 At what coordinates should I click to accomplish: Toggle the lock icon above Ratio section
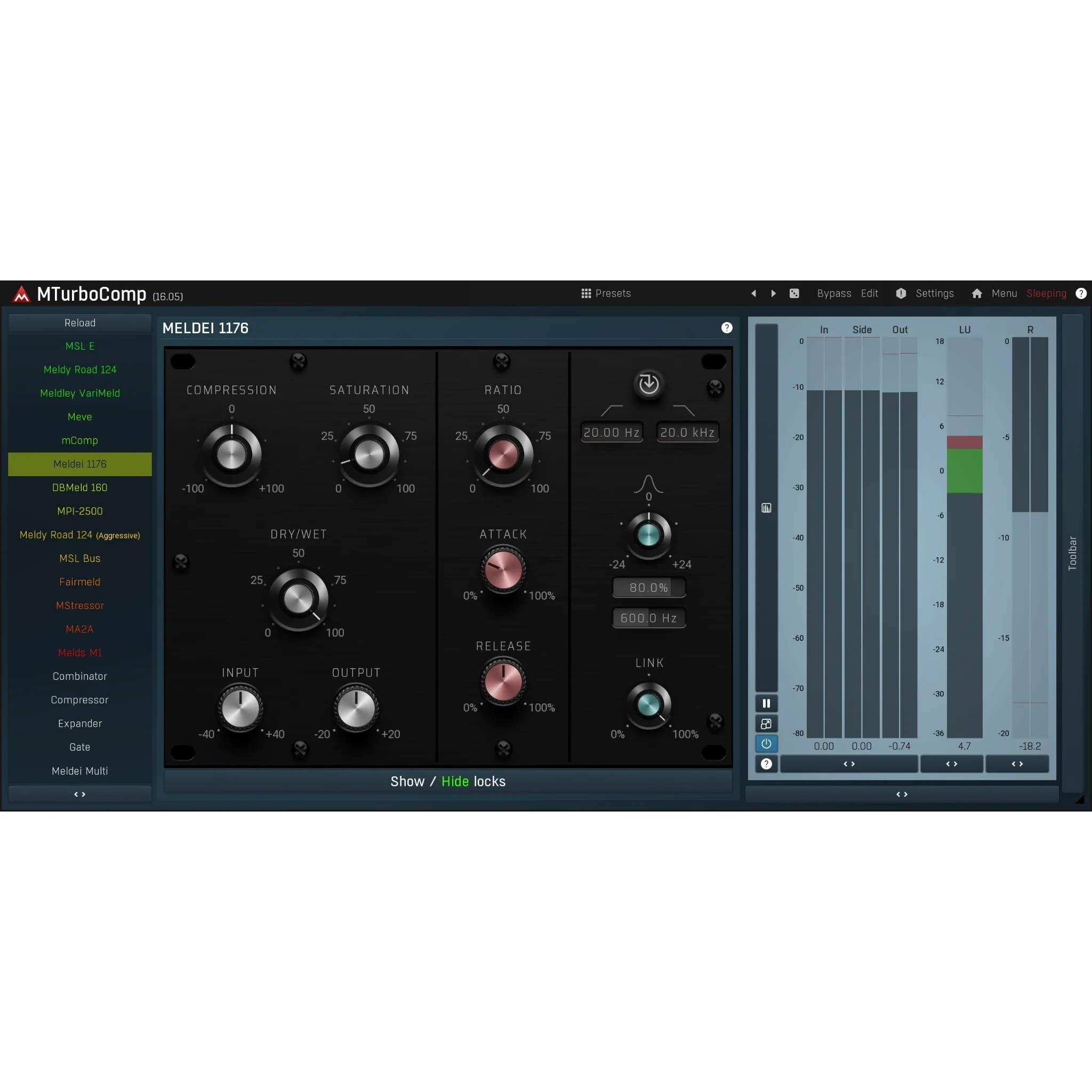(x=502, y=362)
